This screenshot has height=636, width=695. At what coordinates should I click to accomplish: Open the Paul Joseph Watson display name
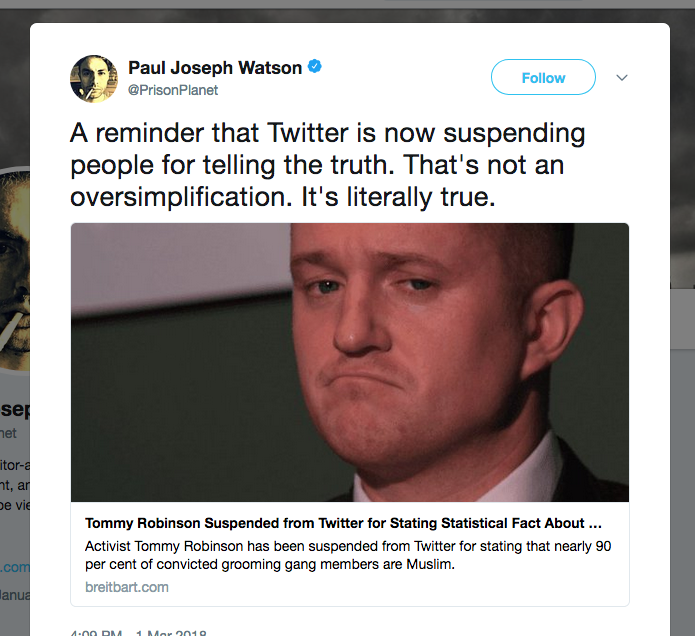click(215, 68)
